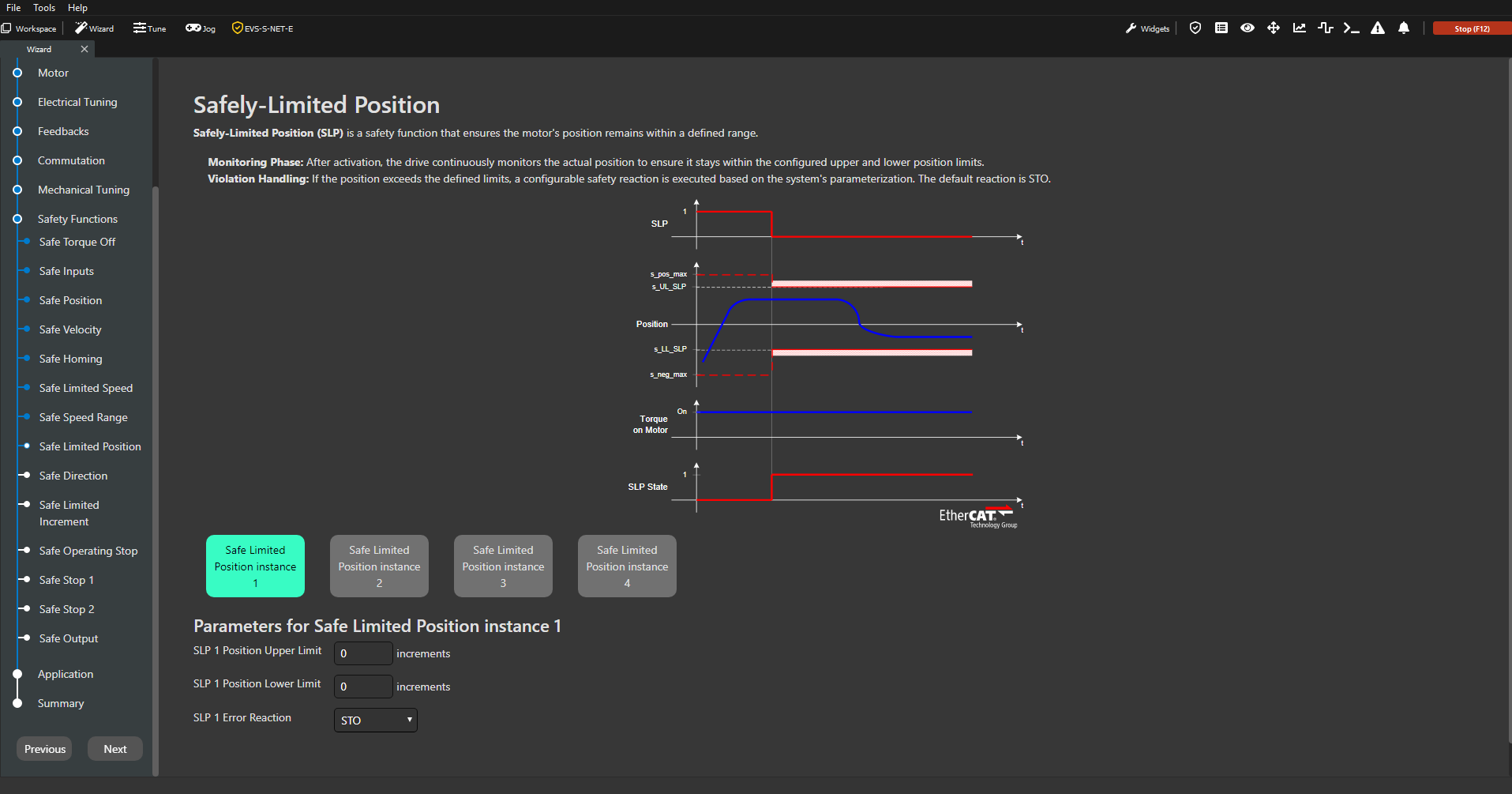Click the Next button

(115, 749)
